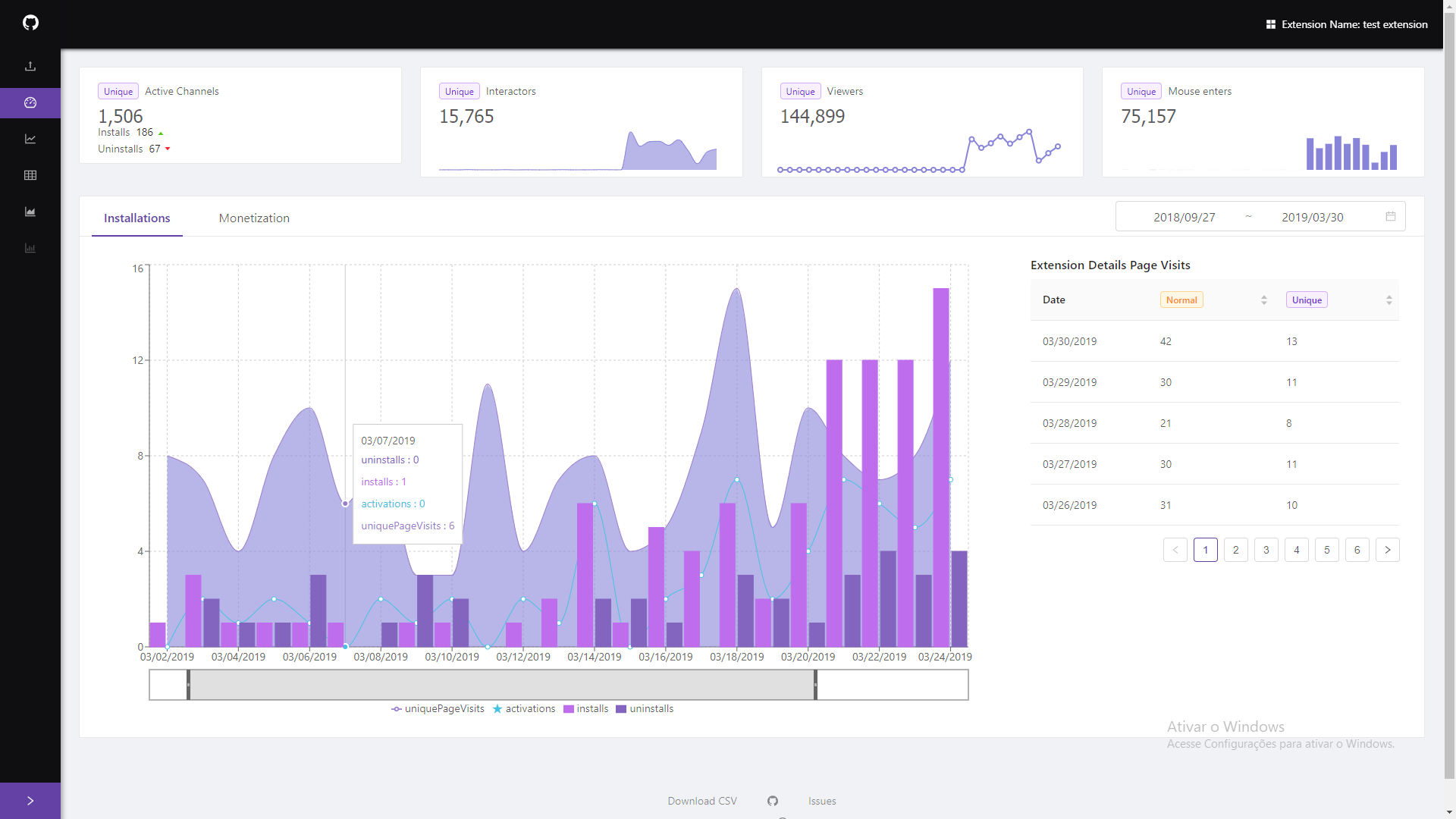1456x819 pixels.
Task: Toggle Unique tag on Active Channels card
Action: [x=118, y=91]
